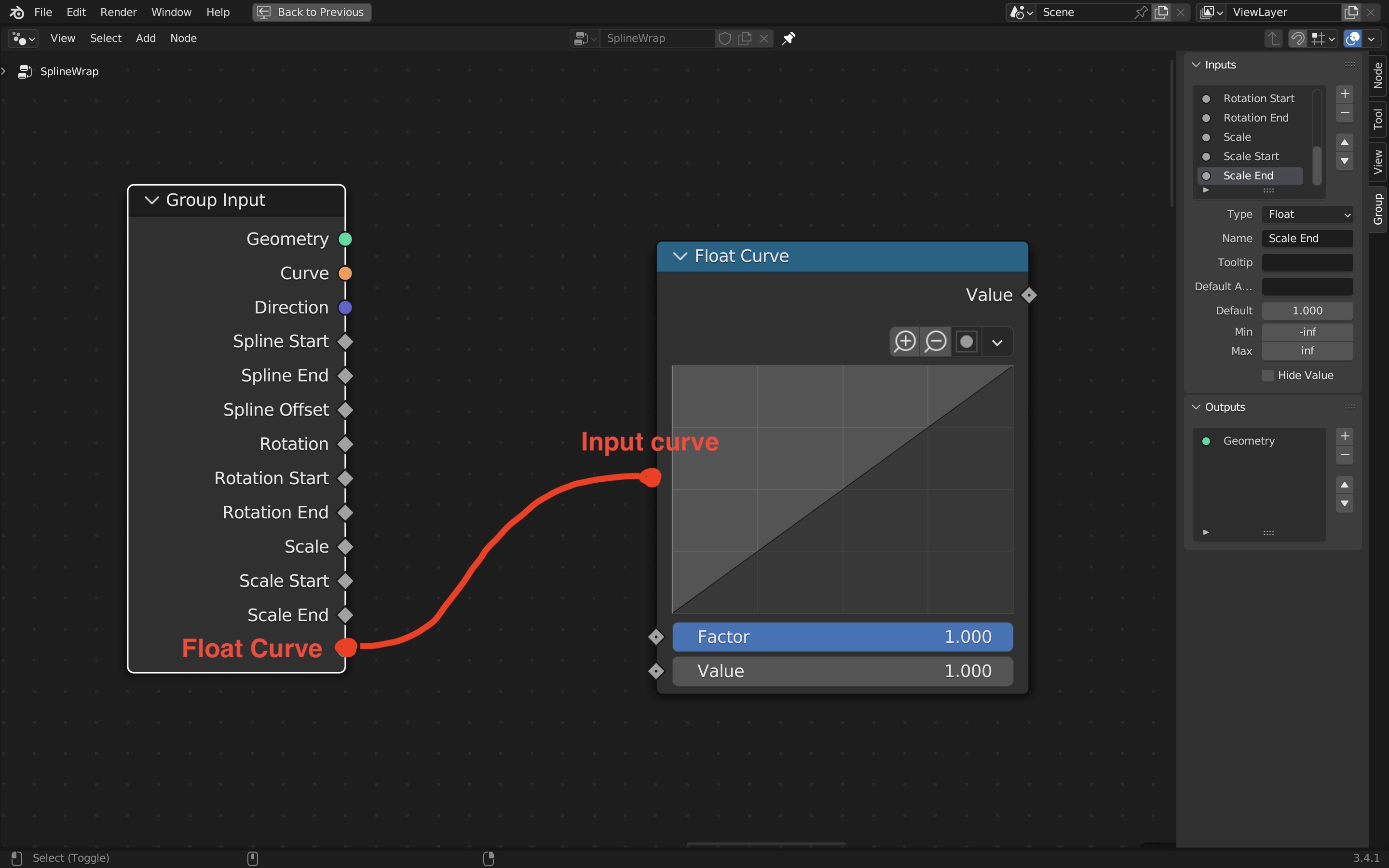This screenshot has height=868, width=1389.
Task: Open the socket Type dropdown
Action: pyautogui.click(x=1307, y=215)
